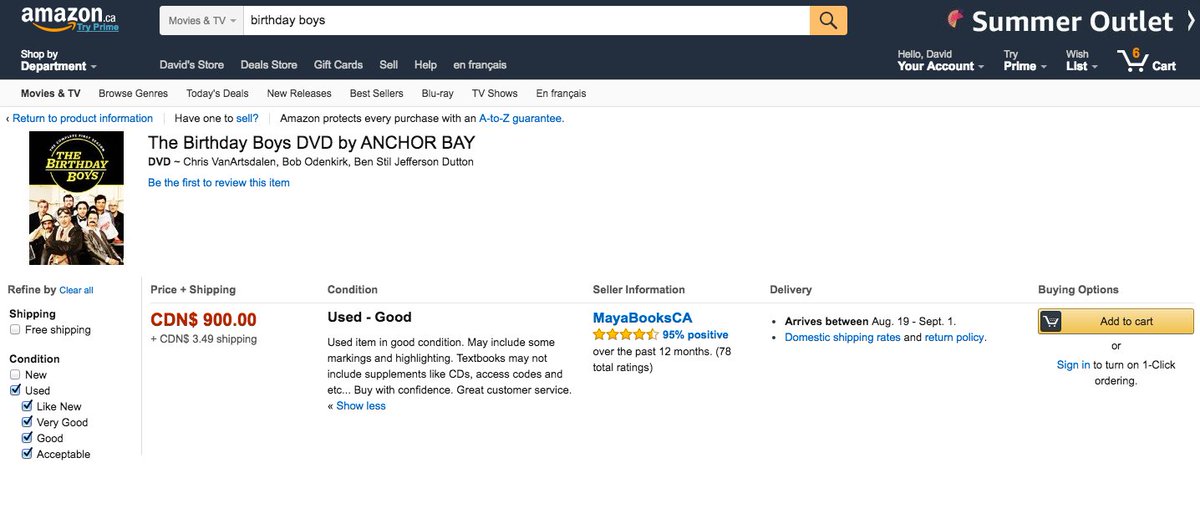Go to Deals Store
1200x514 pixels.
pos(269,65)
